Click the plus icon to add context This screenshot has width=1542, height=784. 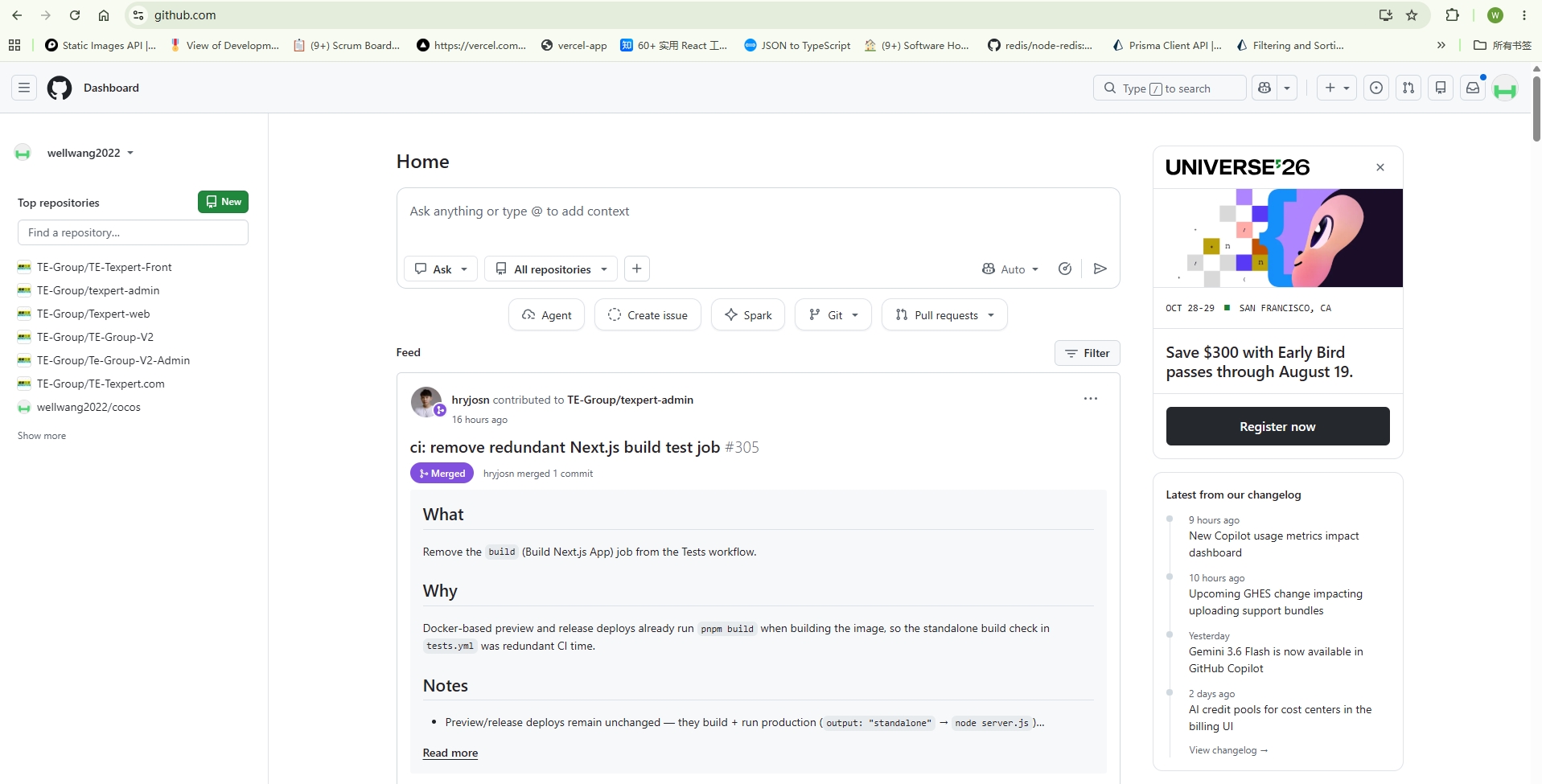(636, 269)
